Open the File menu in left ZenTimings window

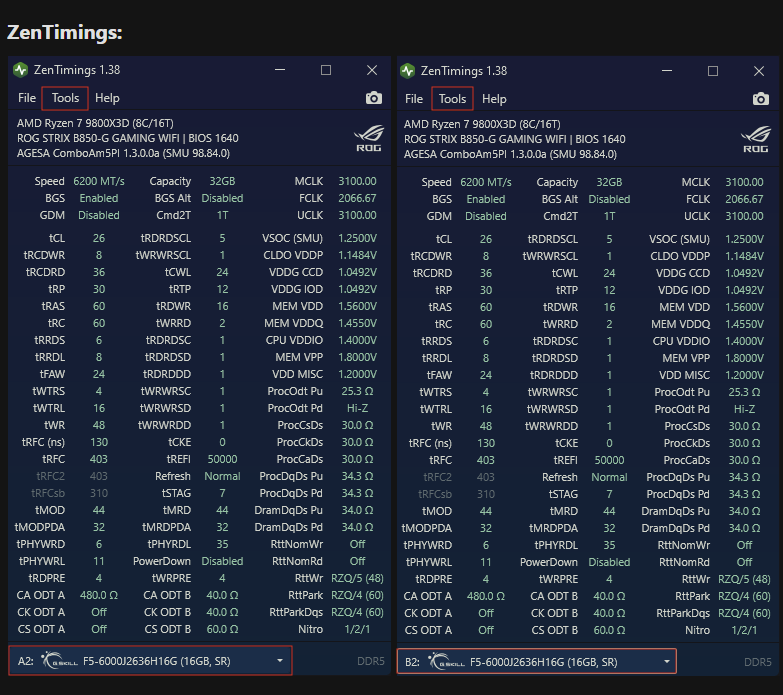point(27,98)
